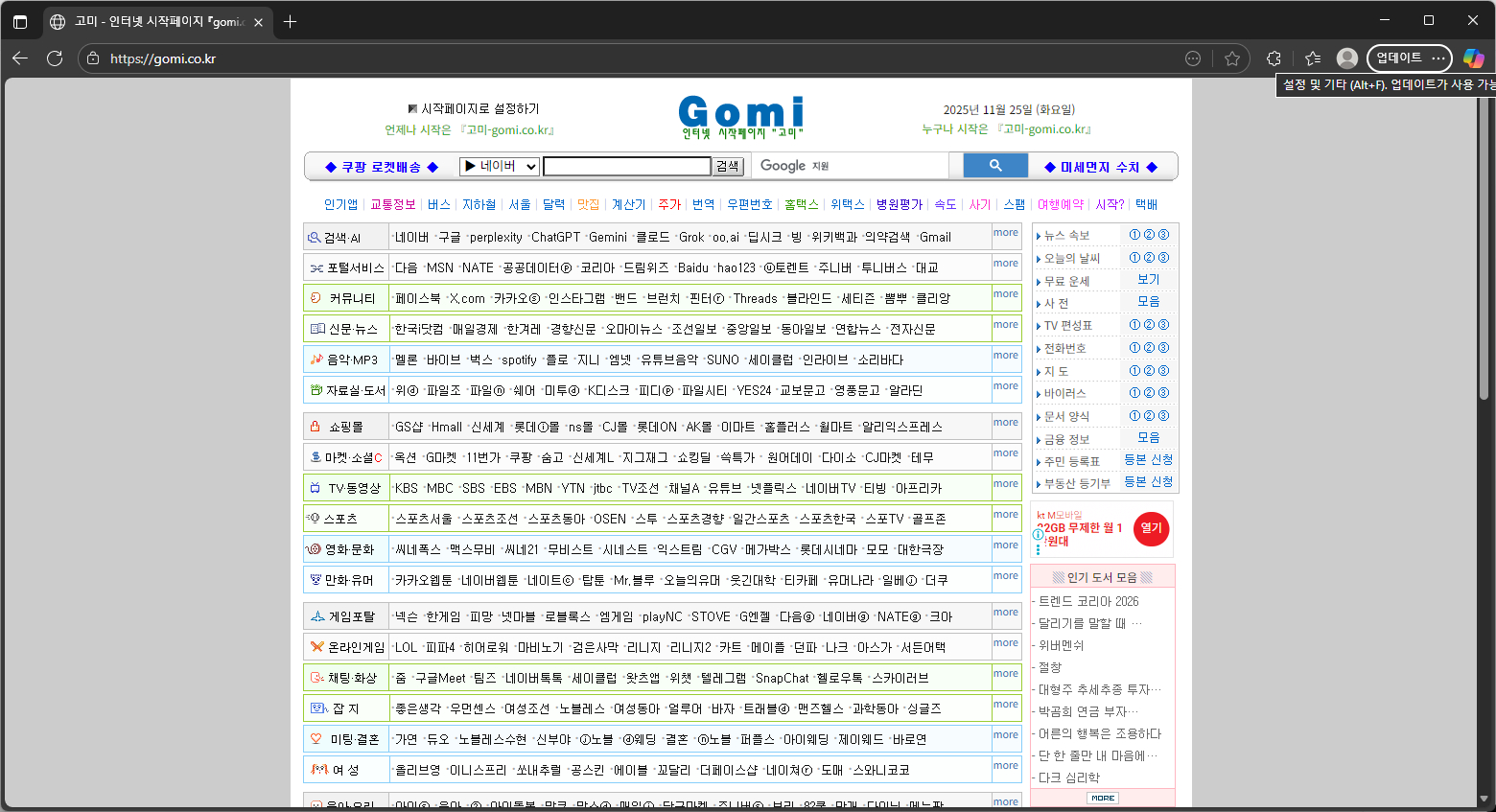Select the 검색·AI magnifying glass icon

point(314,236)
